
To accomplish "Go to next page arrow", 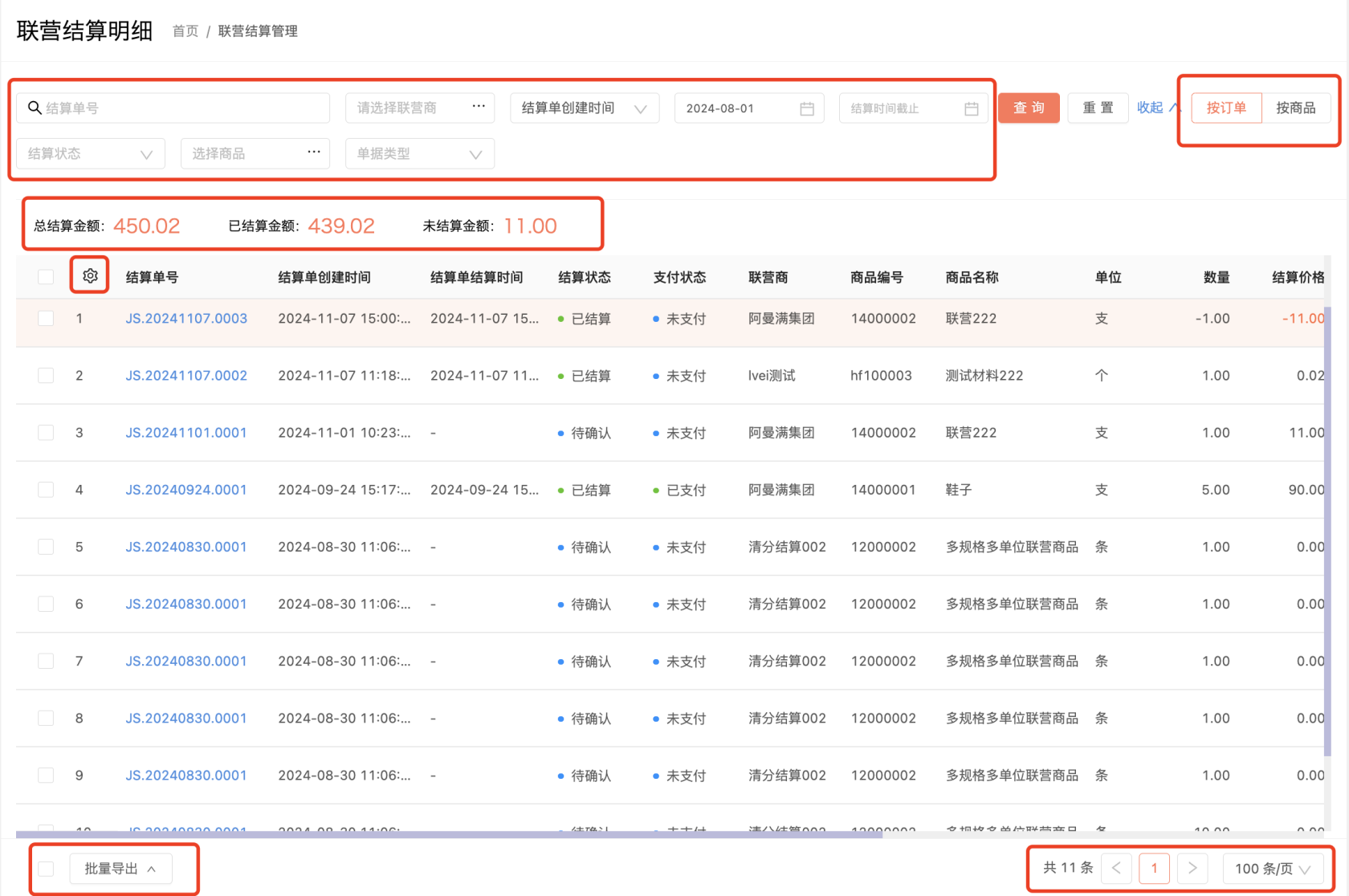I will pos(1192,868).
